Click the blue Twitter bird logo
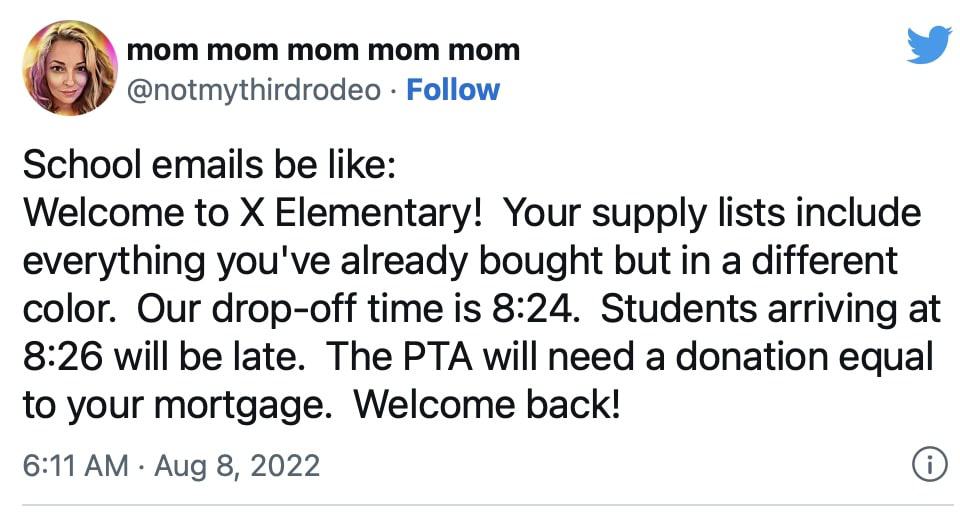Screen dimensions: 960x524 [x=929, y=44]
